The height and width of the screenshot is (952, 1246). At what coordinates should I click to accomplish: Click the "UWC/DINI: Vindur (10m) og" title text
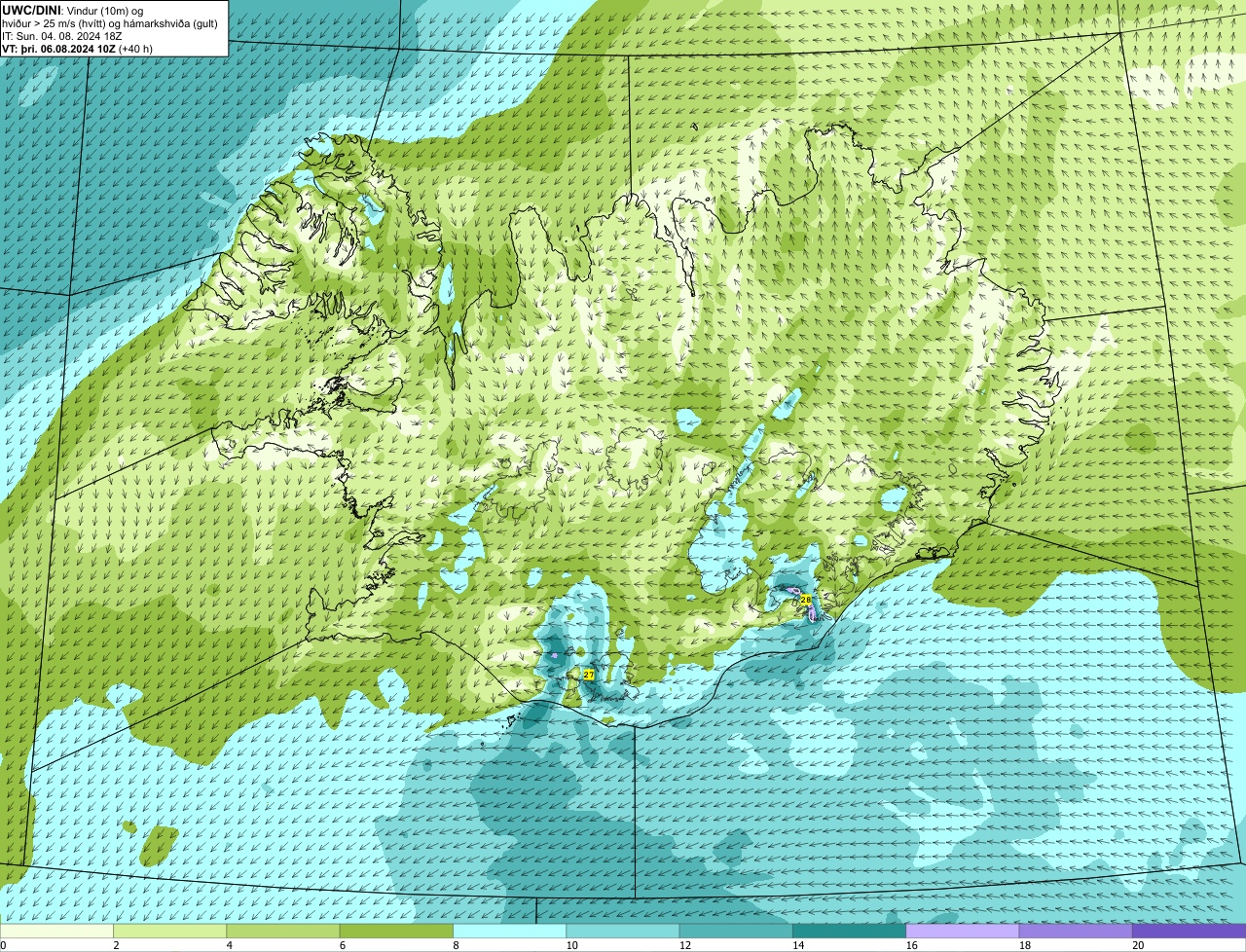click(x=73, y=10)
